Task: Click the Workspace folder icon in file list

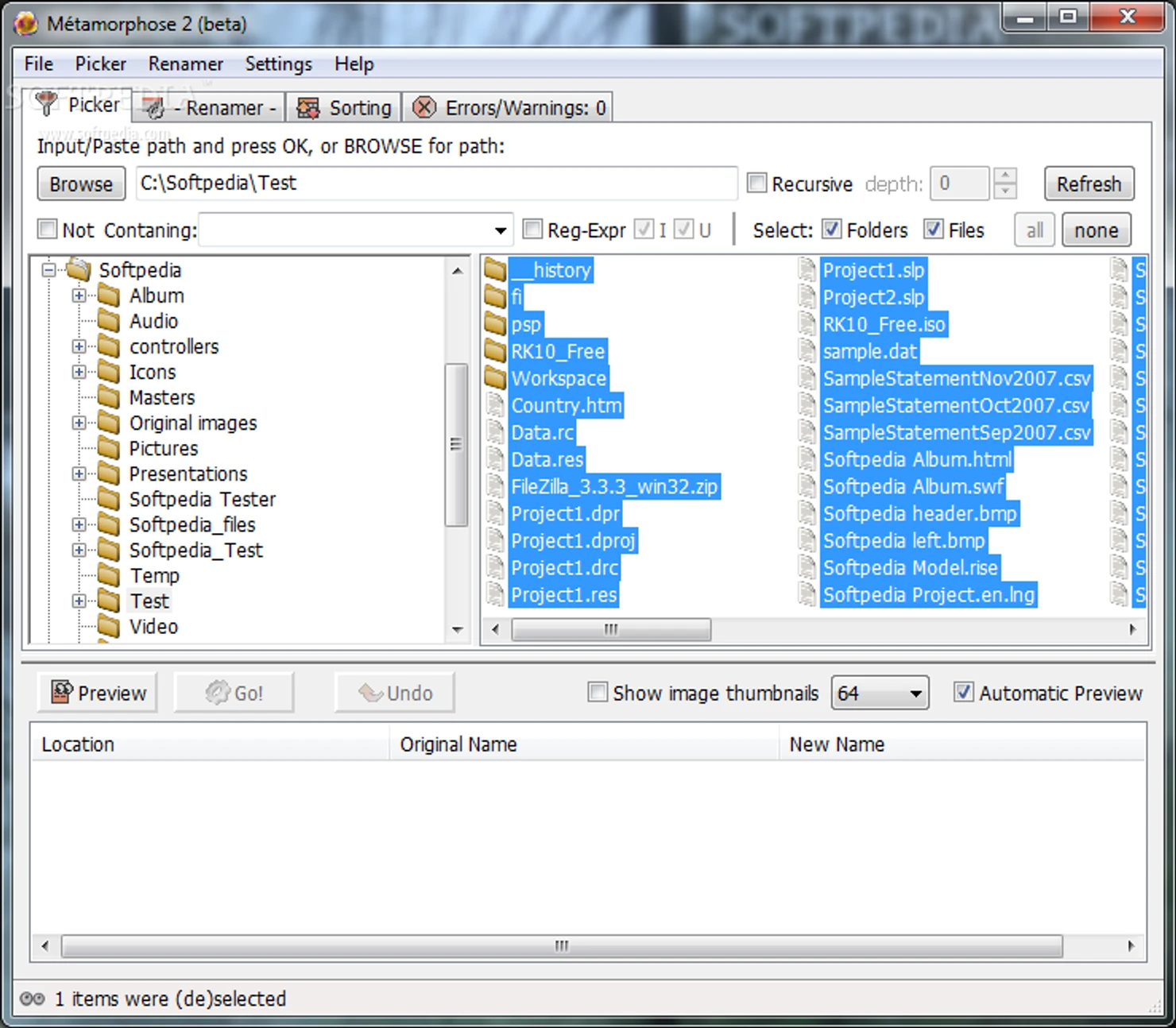Action: tap(495, 378)
